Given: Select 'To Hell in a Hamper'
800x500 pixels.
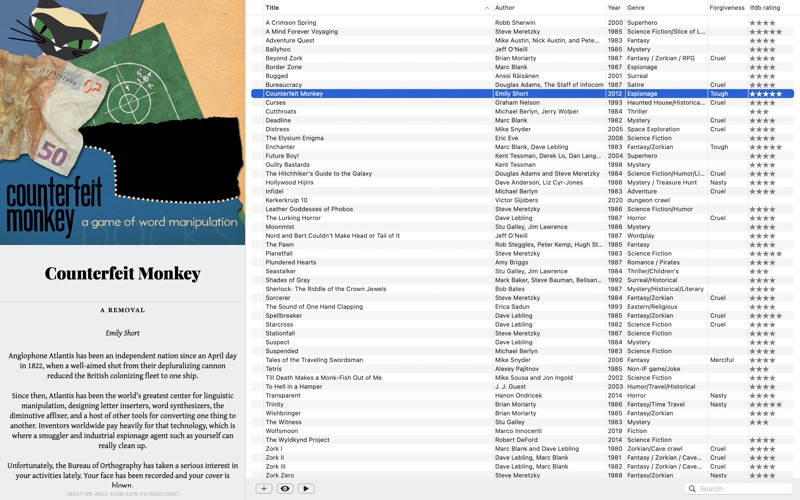Looking at the screenshot, I should 522,387.
